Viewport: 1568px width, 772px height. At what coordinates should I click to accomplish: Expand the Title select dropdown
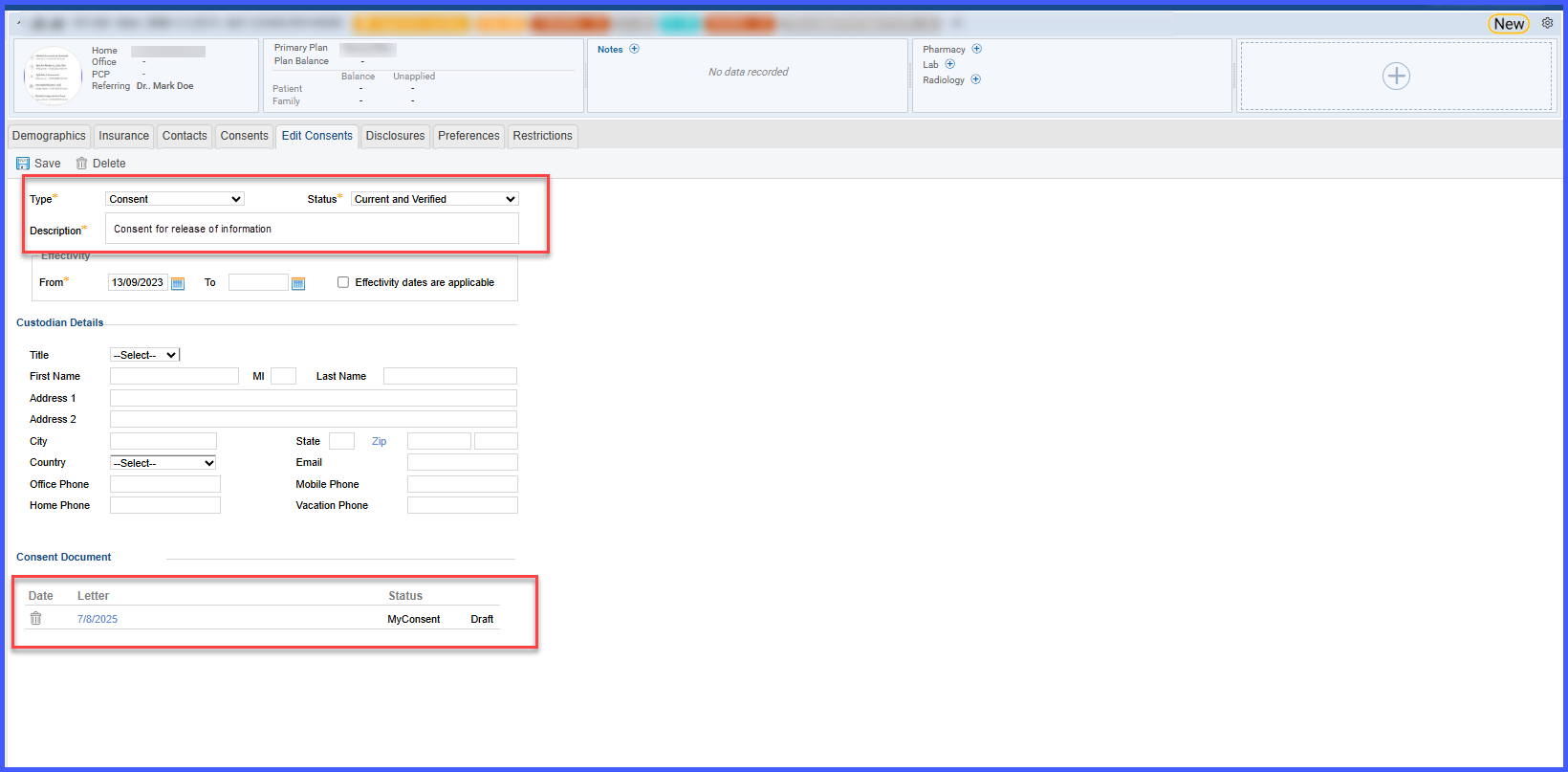point(144,355)
